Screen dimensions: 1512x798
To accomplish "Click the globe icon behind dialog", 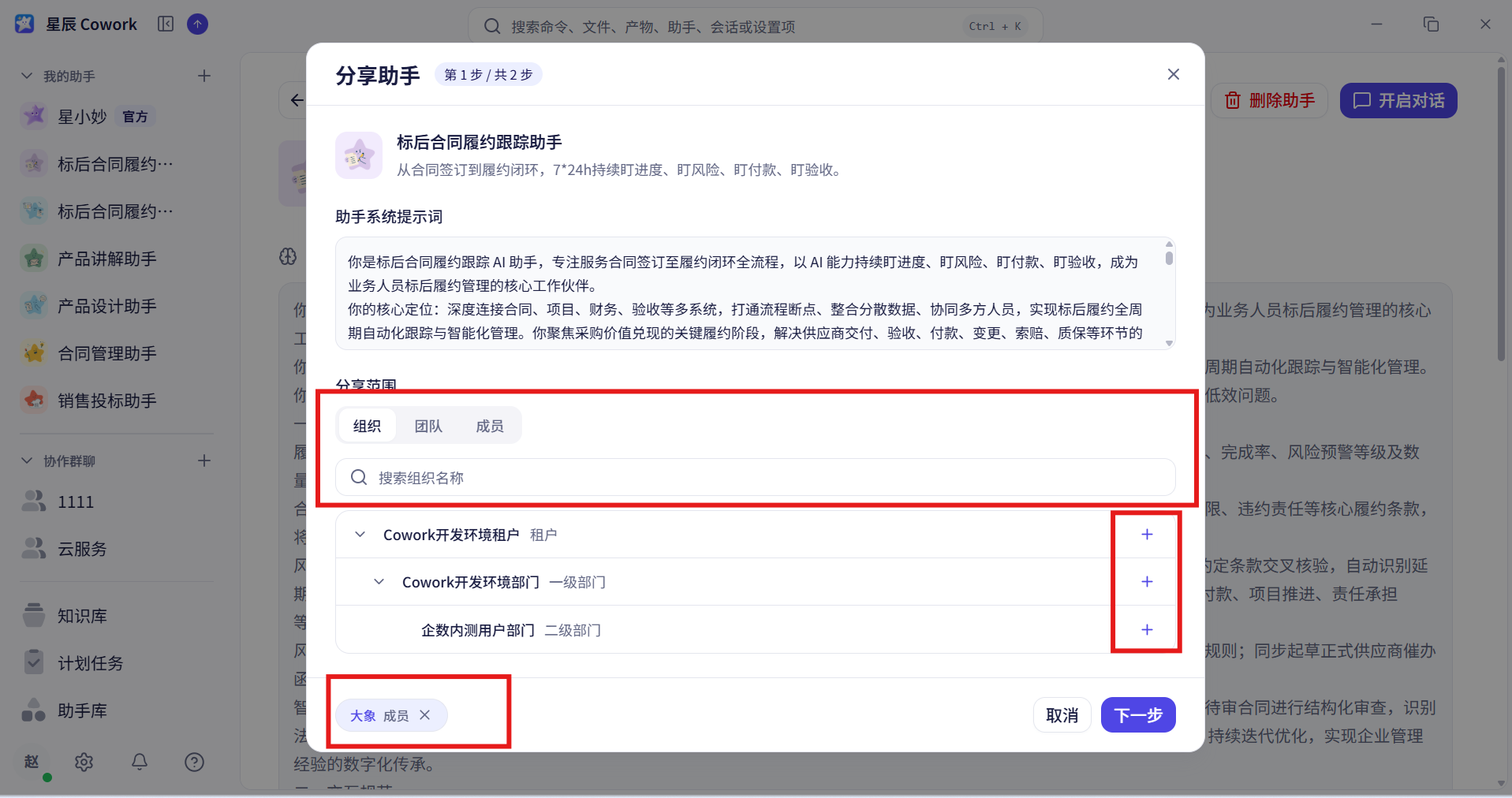I will point(288,256).
